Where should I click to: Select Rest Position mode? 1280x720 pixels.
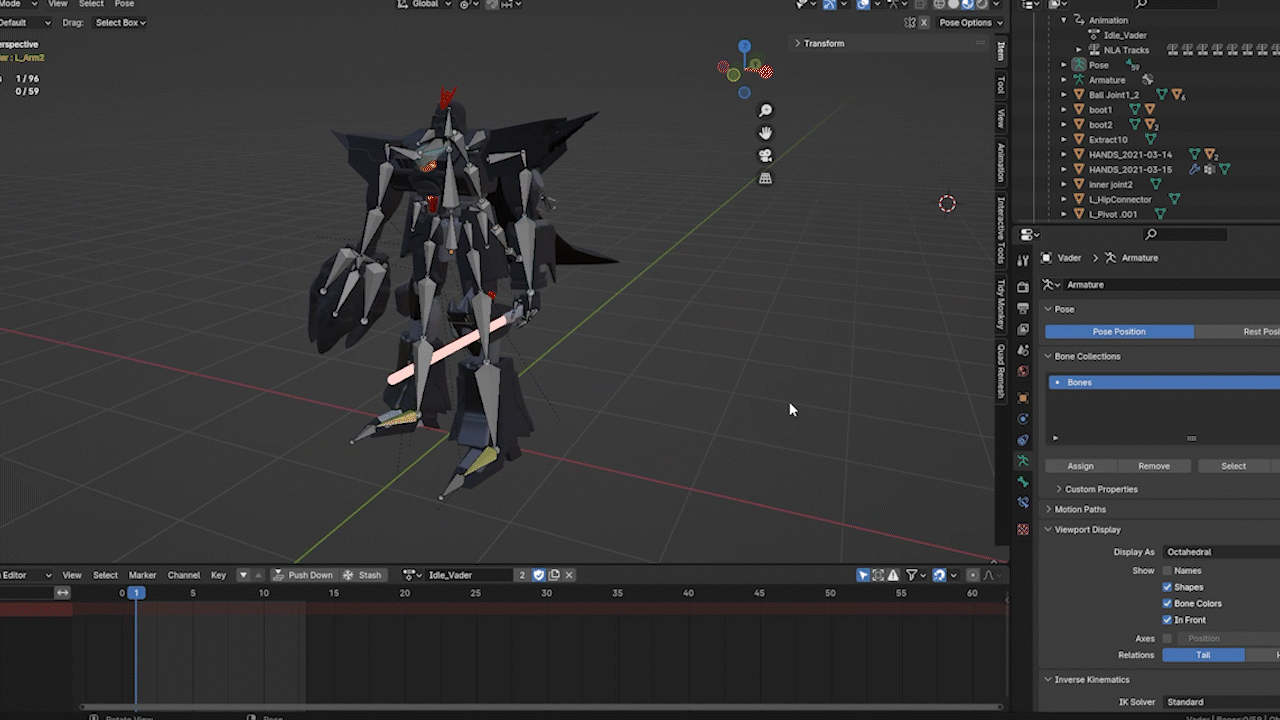tap(1237, 332)
